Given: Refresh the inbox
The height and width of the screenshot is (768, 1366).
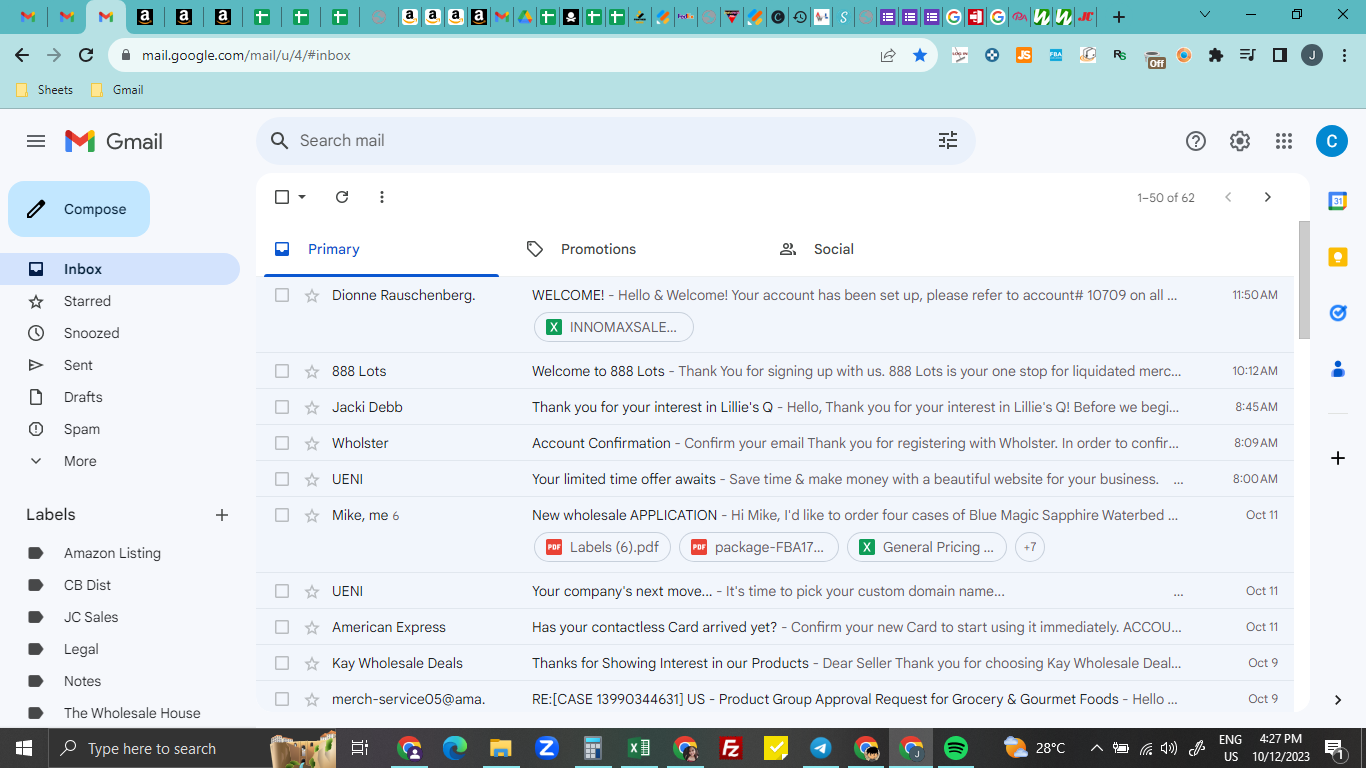Looking at the screenshot, I should 342,197.
